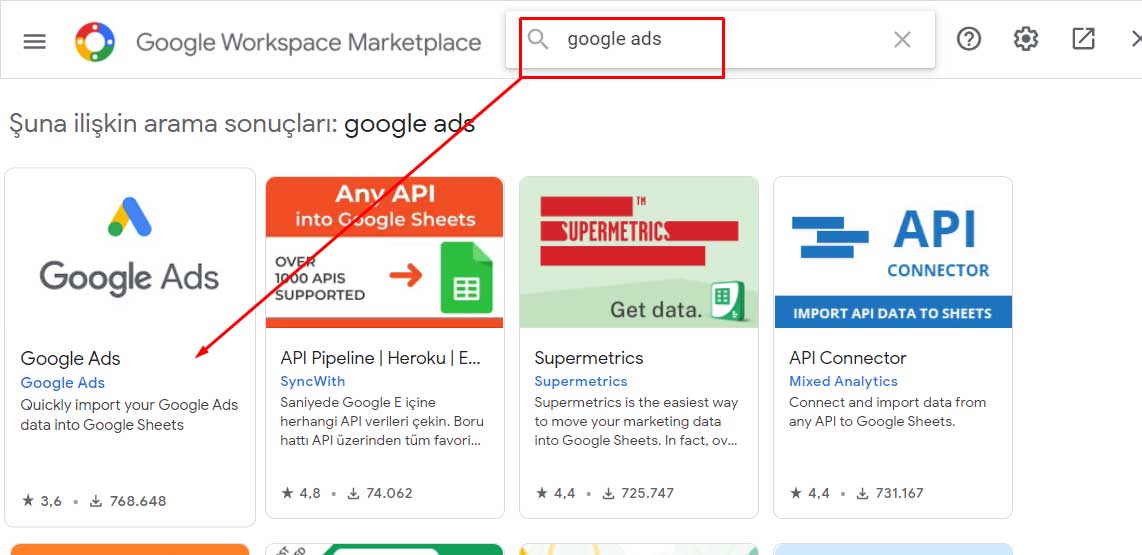Click the API Pipeline | Heroku app title
The height and width of the screenshot is (555, 1142).
coord(381,358)
